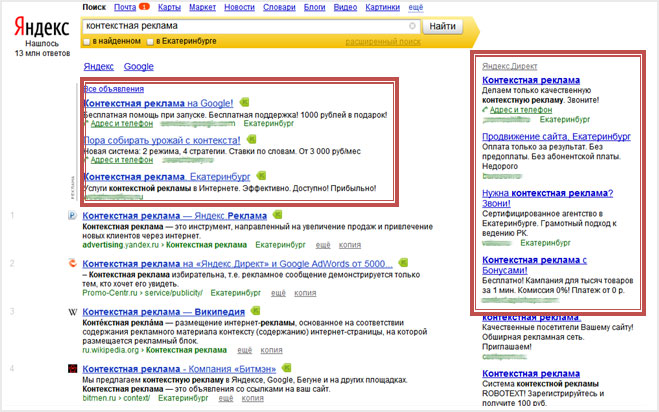Open the Блоги service tab
Screen dimensions: 659x412
314,7
